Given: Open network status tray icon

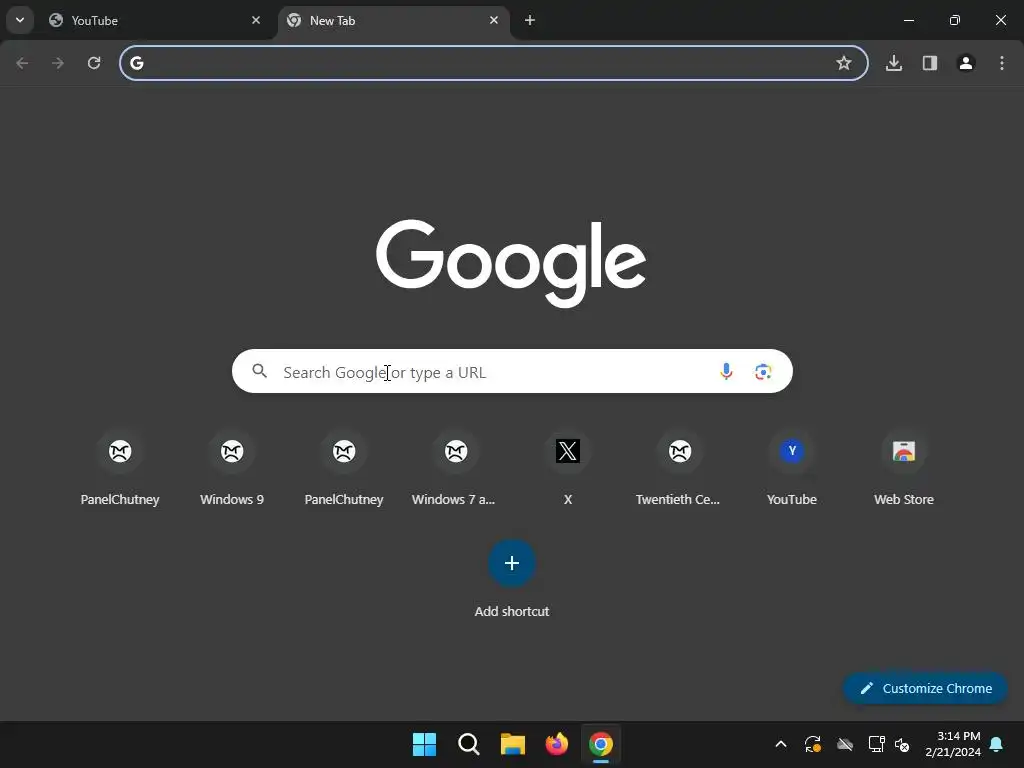Looking at the screenshot, I should (876, 744).
